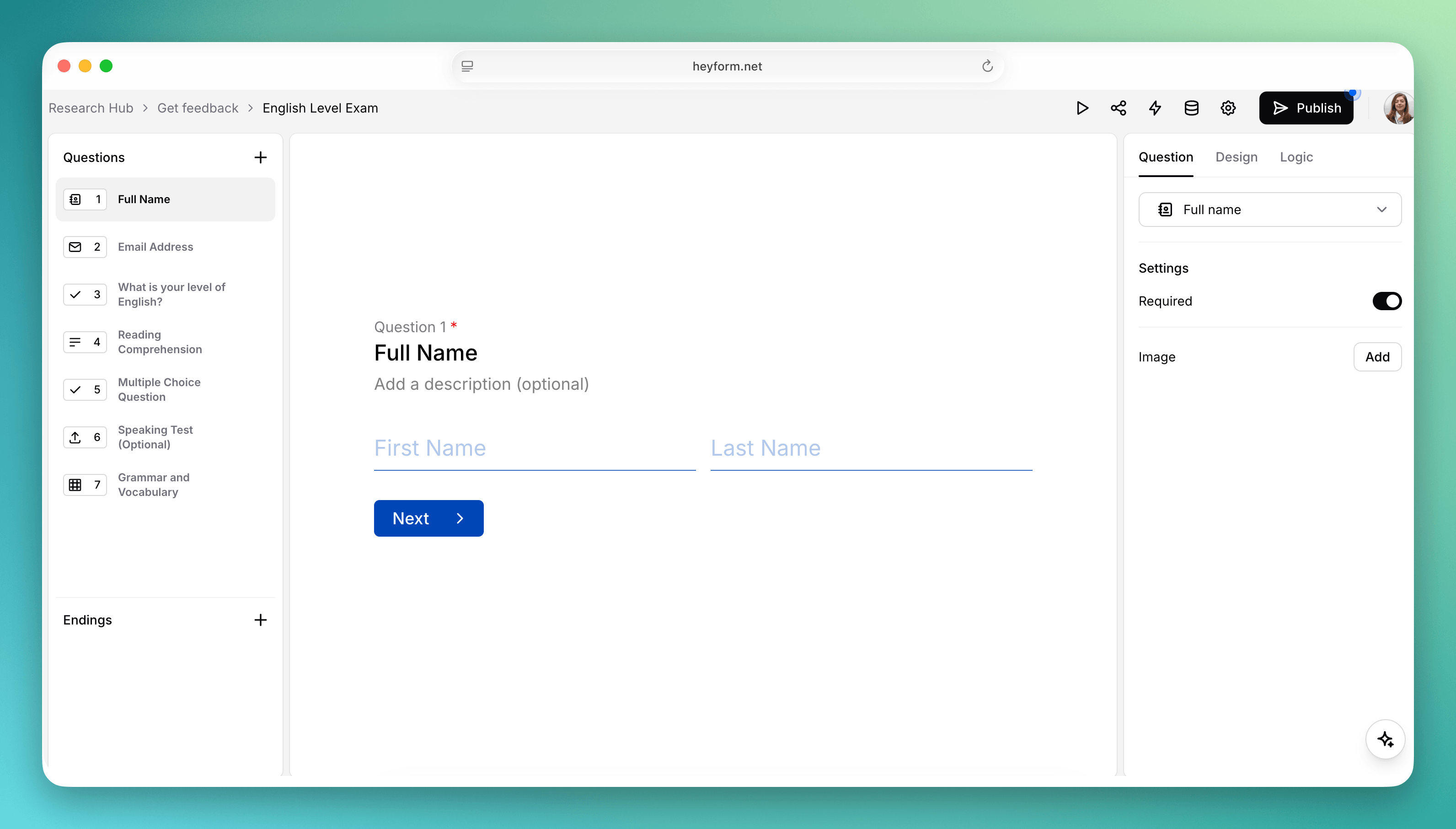Screen dimensions: 1456x829
Task: Select What is your level of English question
Action: pyautogui.click(x=166, y=294)
